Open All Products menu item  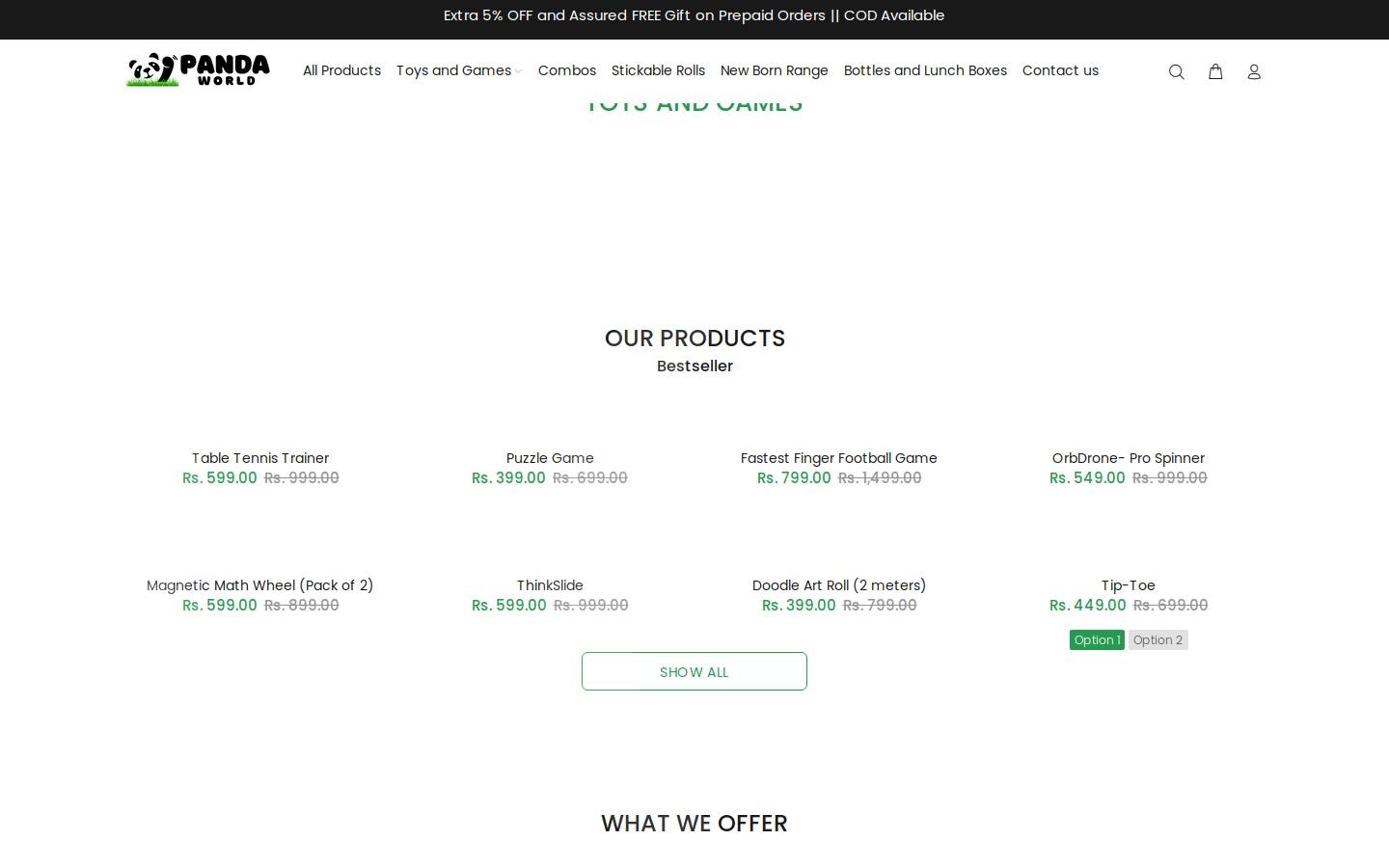click(x=341, y=70)
